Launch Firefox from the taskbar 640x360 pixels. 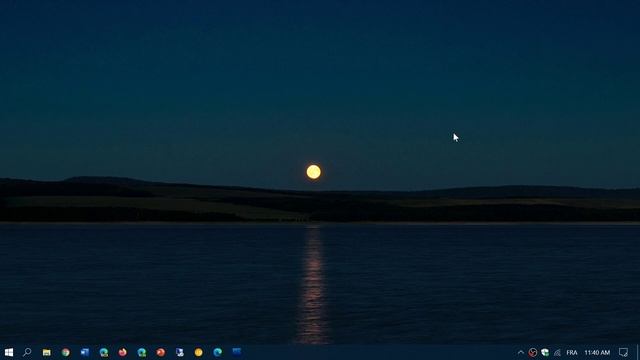point(122,352)
